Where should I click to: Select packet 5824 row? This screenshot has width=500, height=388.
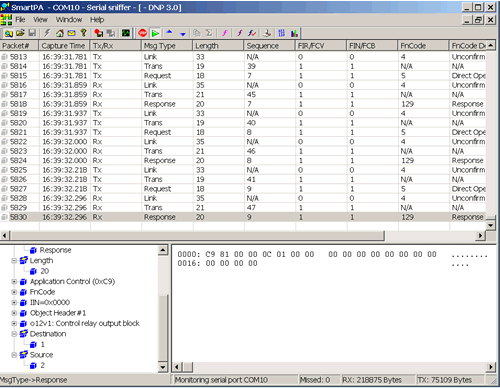[x=243, y=161]
